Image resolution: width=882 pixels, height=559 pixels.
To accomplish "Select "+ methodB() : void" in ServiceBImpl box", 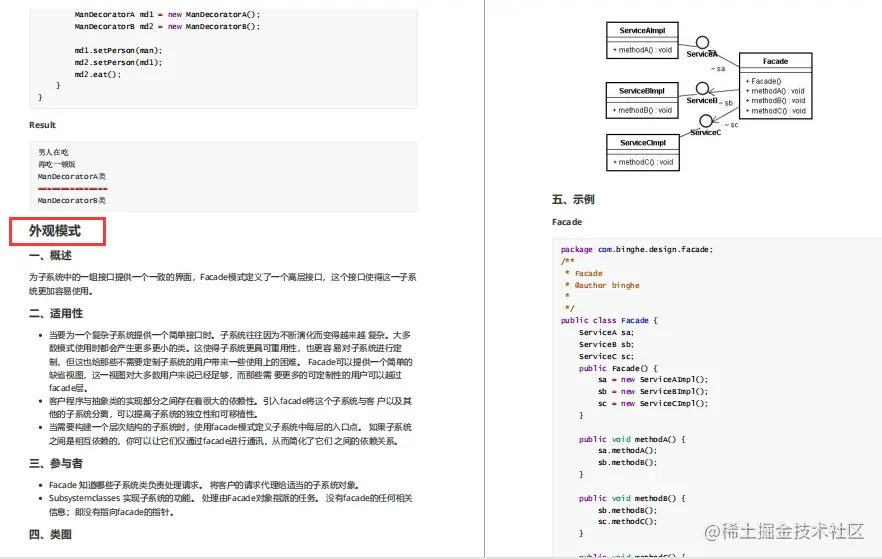I will (642, 110).
